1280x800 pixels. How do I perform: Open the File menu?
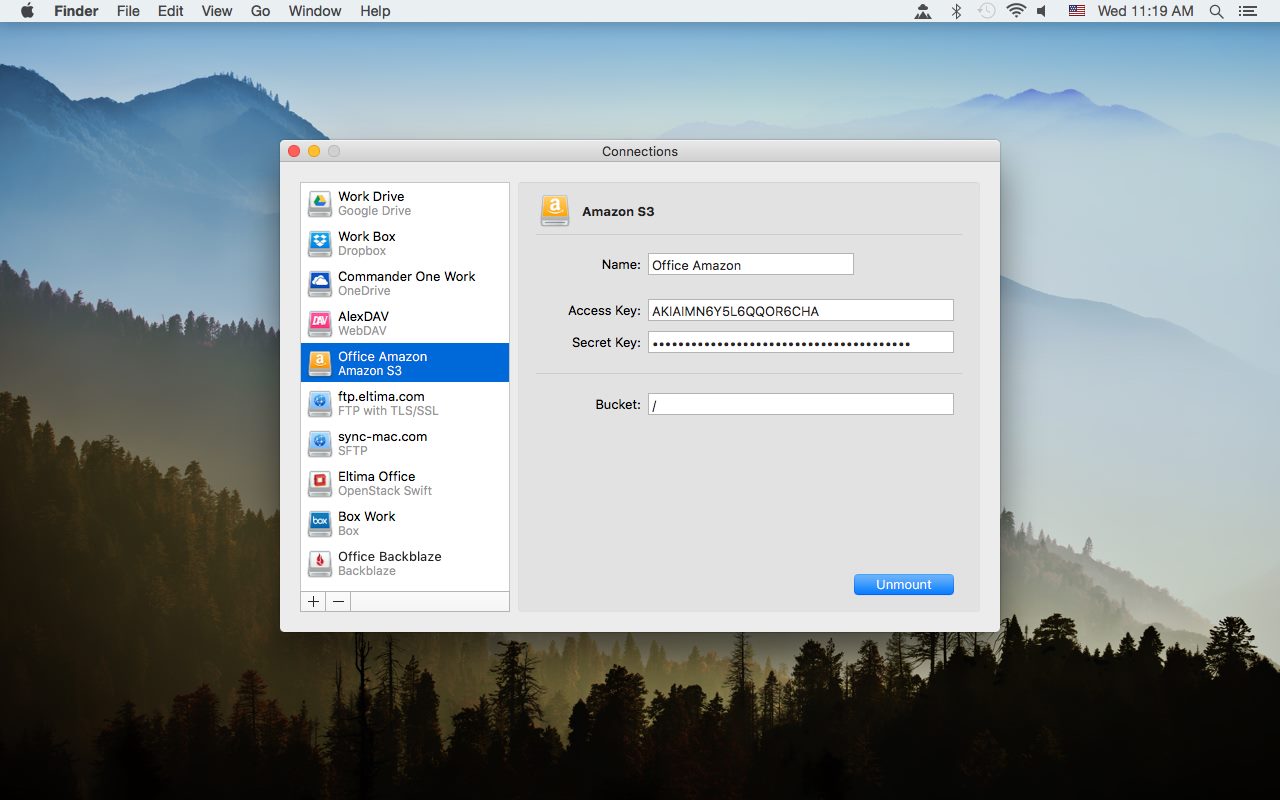[128, 11]
